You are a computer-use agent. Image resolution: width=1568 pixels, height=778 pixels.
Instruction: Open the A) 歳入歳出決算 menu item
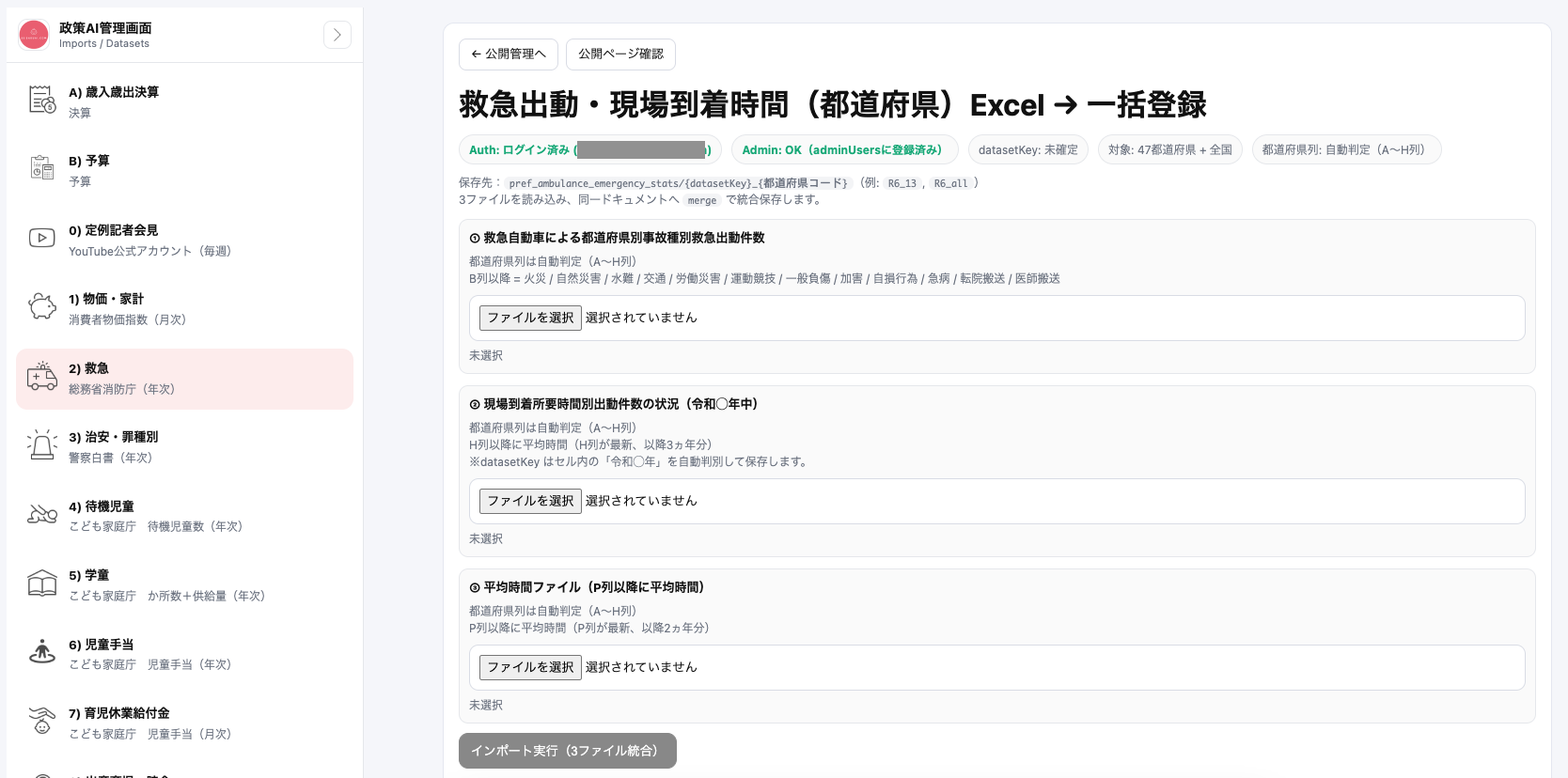click(184, 102)
